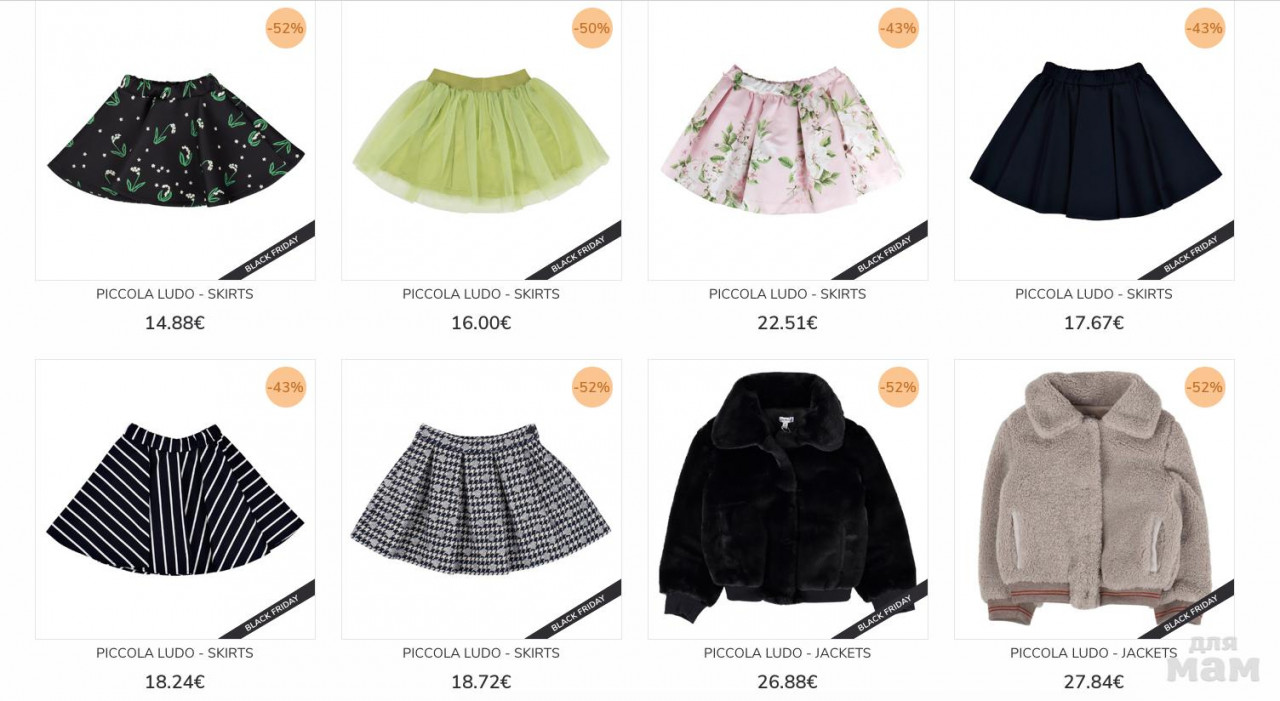Select the pink floral pleated skirt image
The width and height of the screenshot is (1280, 701).
(x=788, y=140)
